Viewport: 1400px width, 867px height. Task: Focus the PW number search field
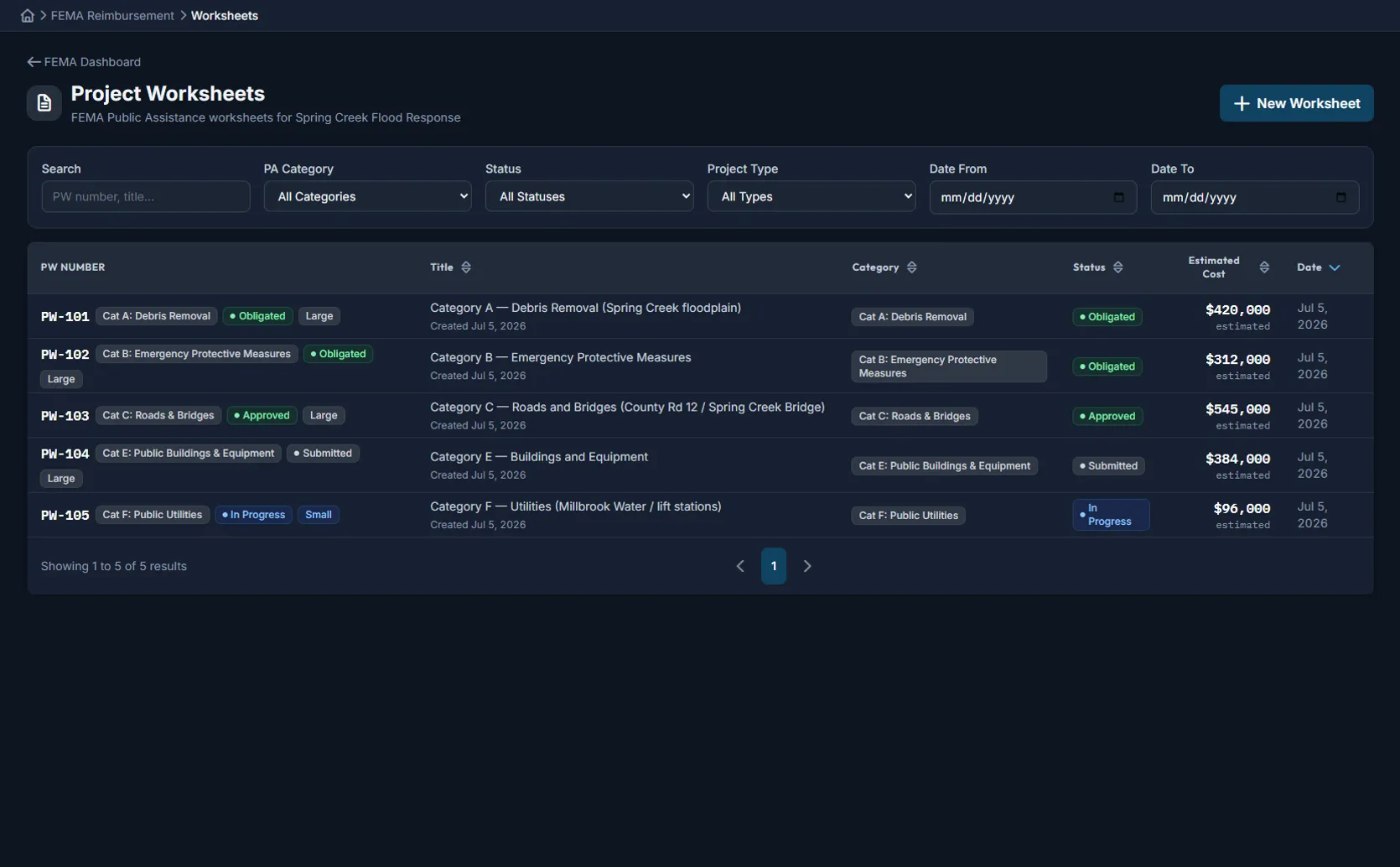click(x=146, y=197)
